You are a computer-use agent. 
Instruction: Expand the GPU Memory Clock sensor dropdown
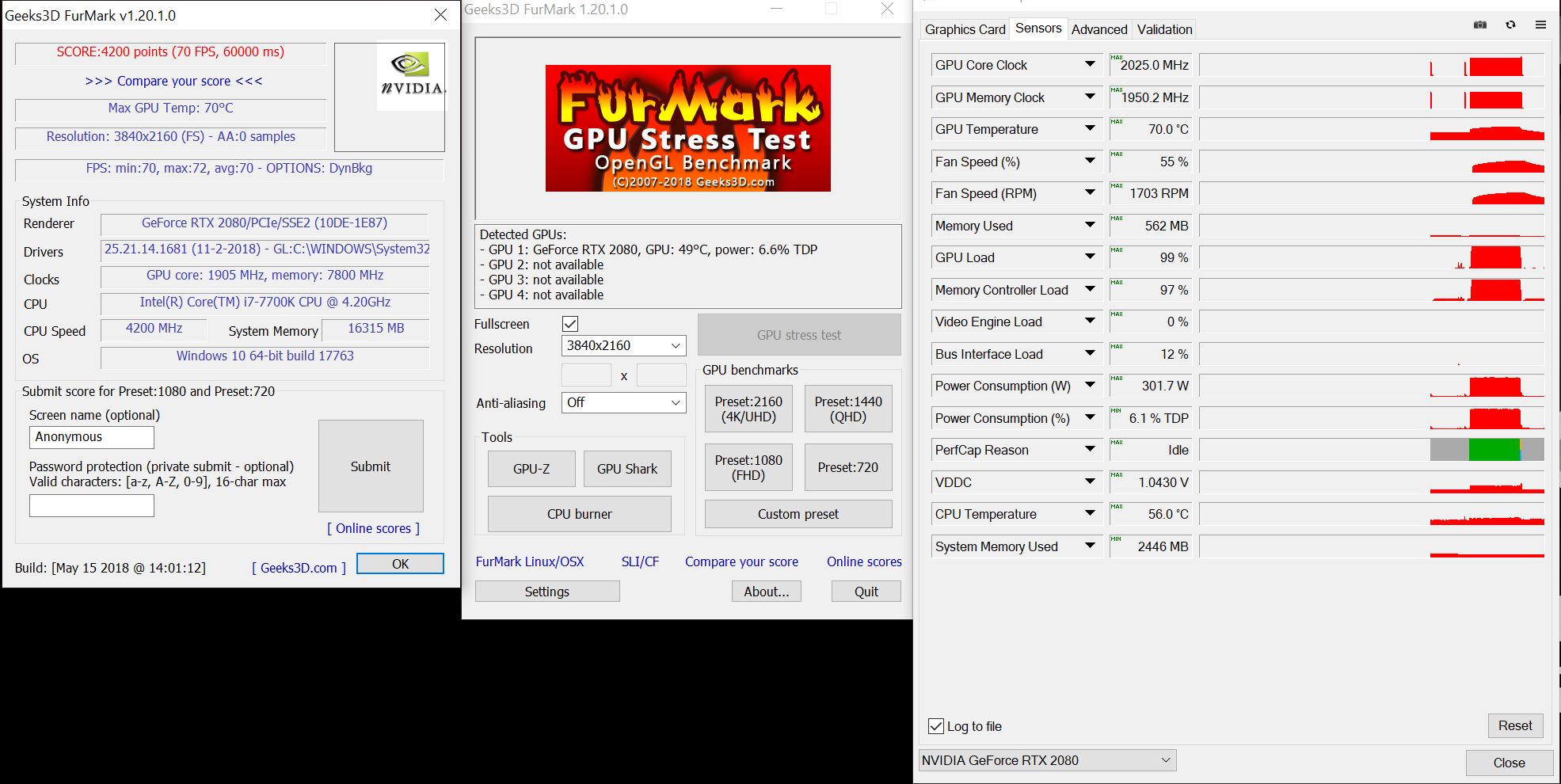(x=1090, y=97)
